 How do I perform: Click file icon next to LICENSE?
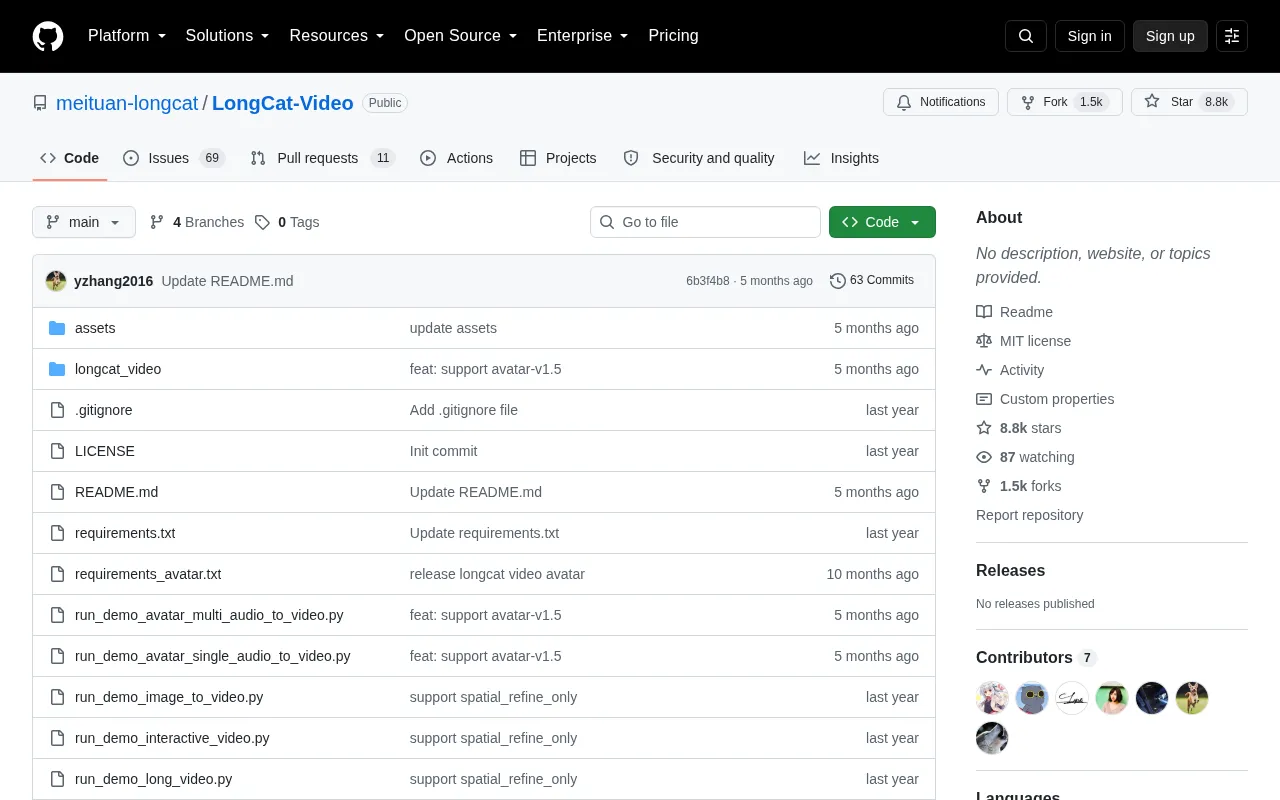pos(57,451)
